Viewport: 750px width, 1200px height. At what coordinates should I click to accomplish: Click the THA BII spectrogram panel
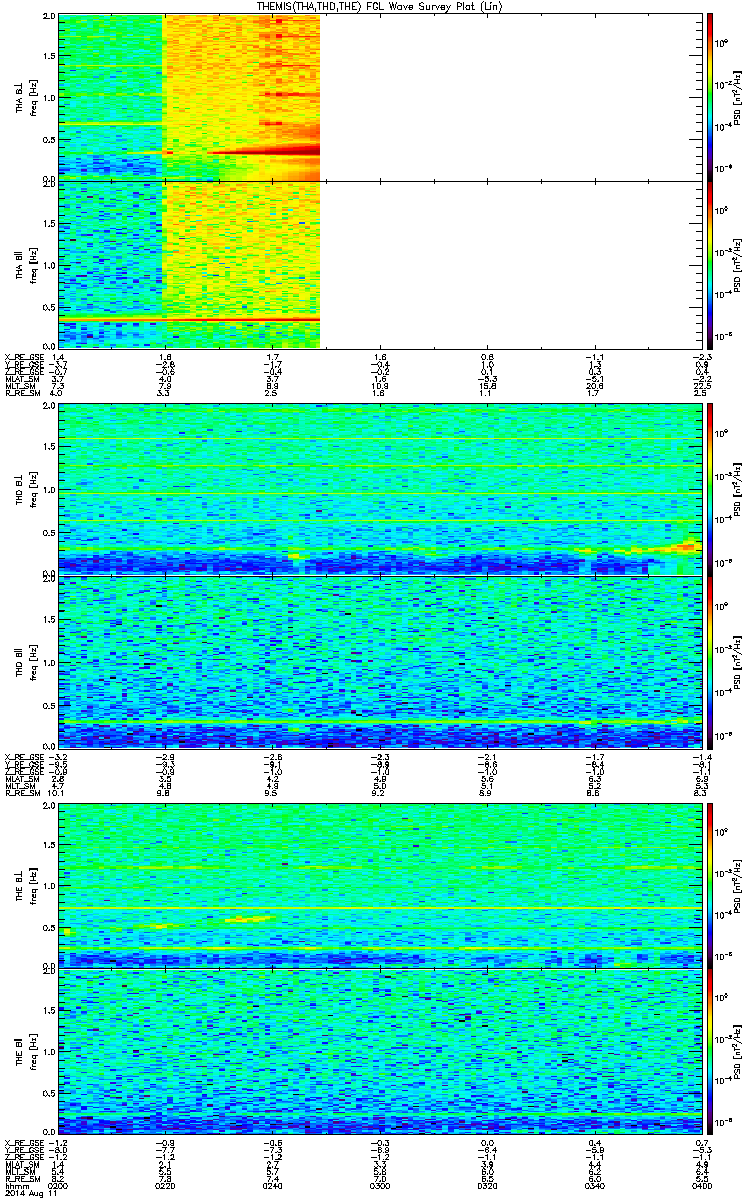(380, 263)
